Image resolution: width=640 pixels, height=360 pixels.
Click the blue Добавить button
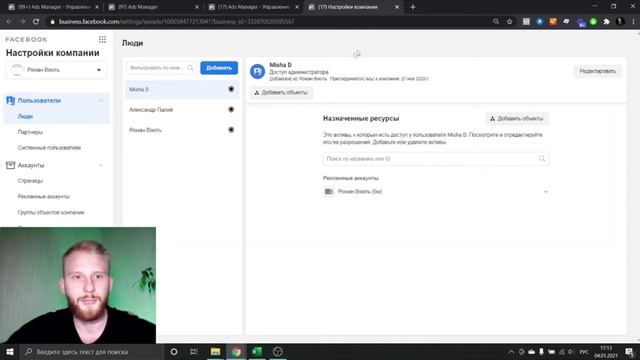point(219,68)
